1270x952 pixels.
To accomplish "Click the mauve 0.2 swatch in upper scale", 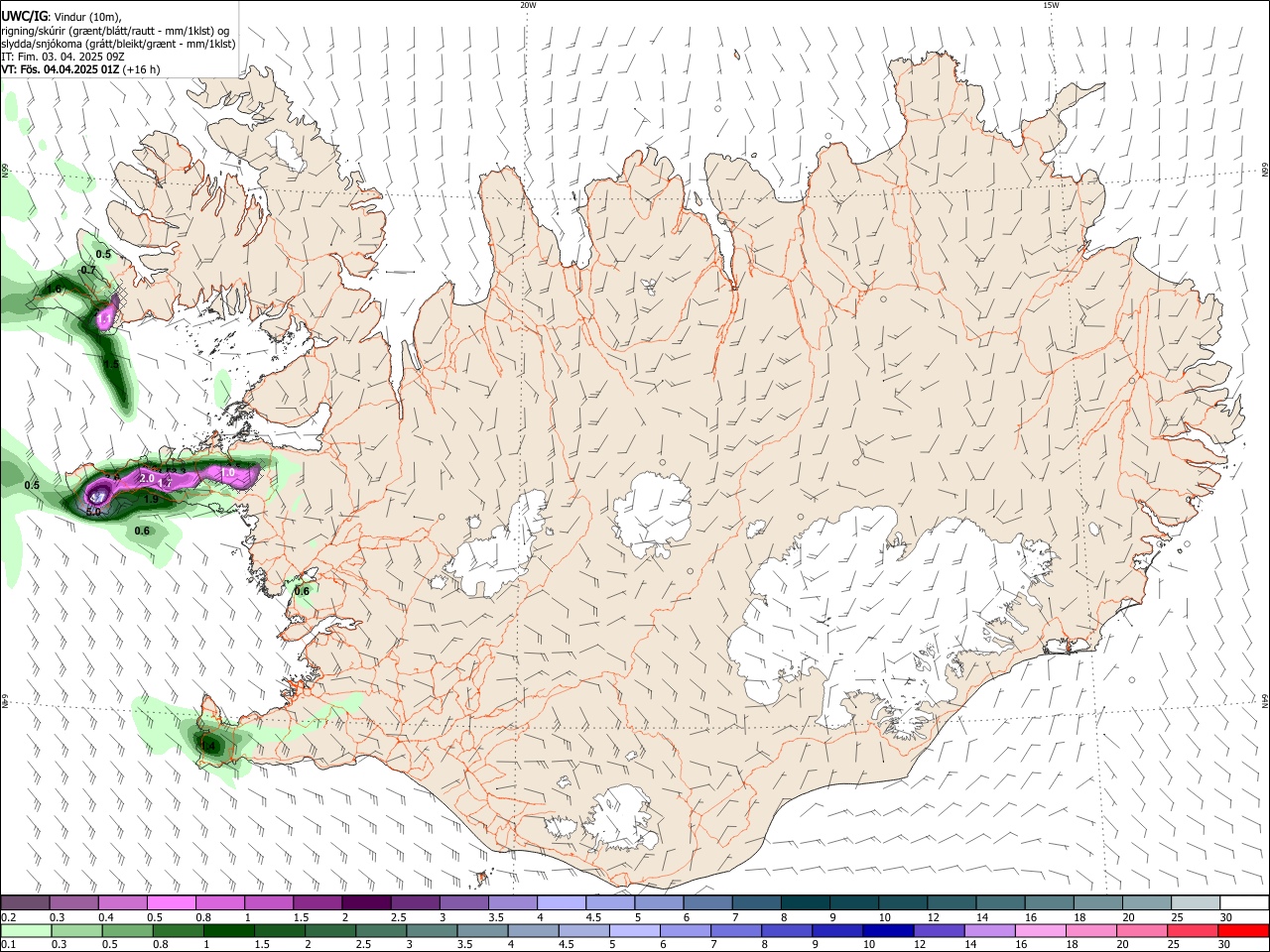I will click(25, 903).
